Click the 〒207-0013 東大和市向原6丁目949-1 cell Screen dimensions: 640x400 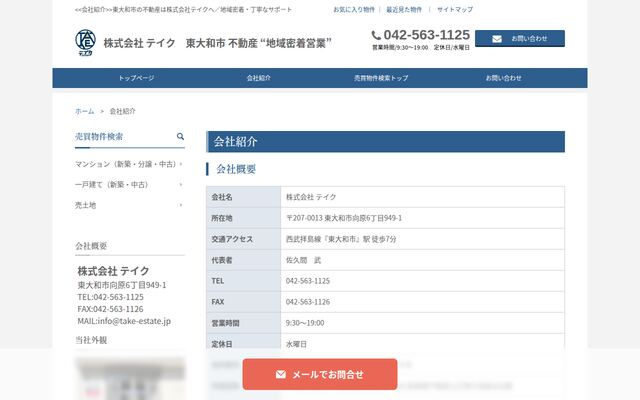click(x=422, y=218)
